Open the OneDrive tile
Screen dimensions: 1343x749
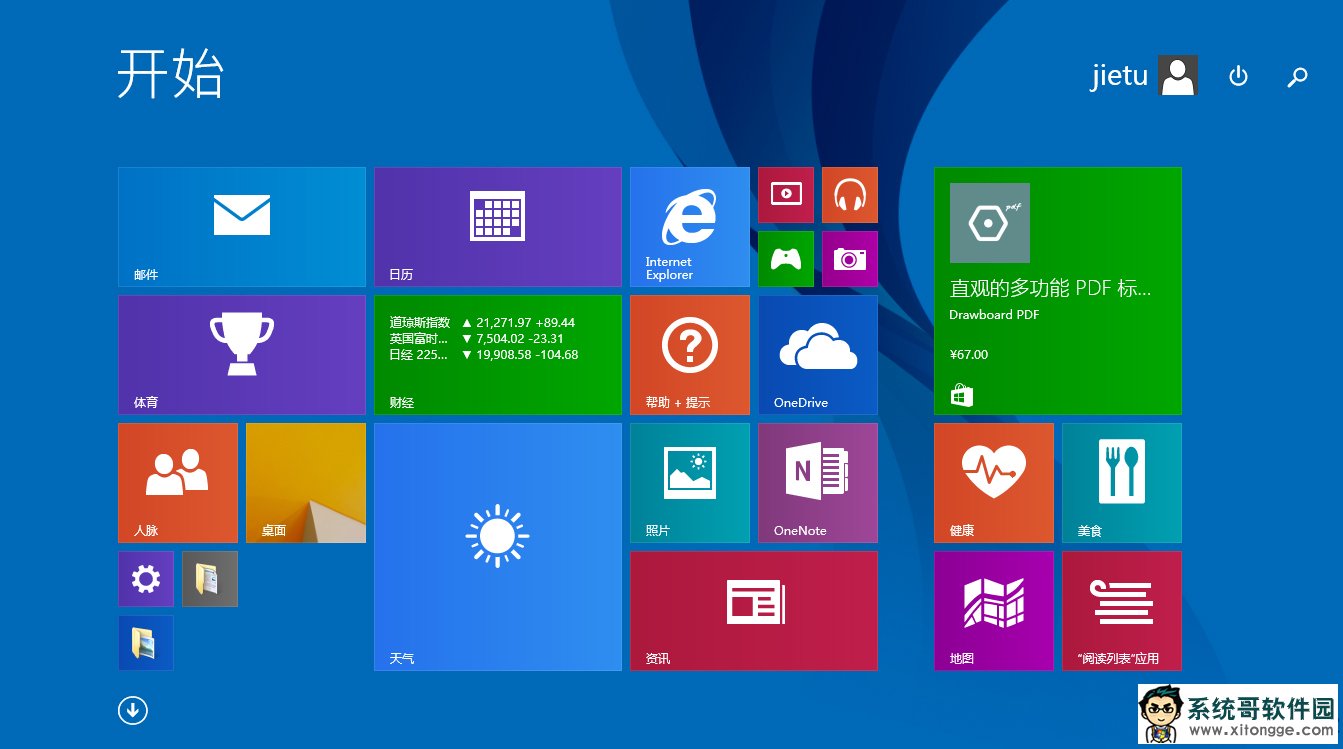click(x=817, y=355)
